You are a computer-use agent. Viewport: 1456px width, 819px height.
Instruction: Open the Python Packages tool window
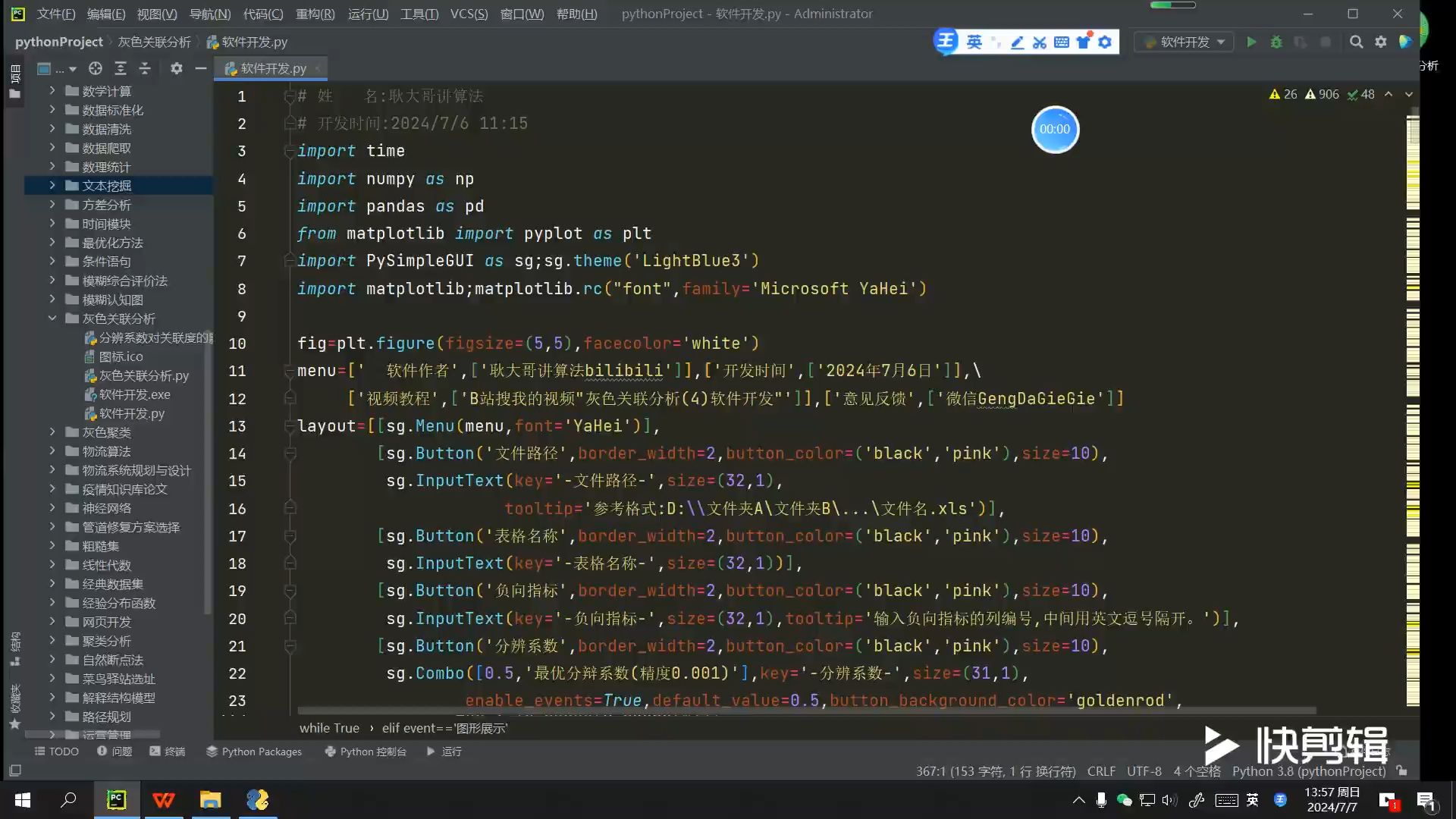click(x=254, y=752)
